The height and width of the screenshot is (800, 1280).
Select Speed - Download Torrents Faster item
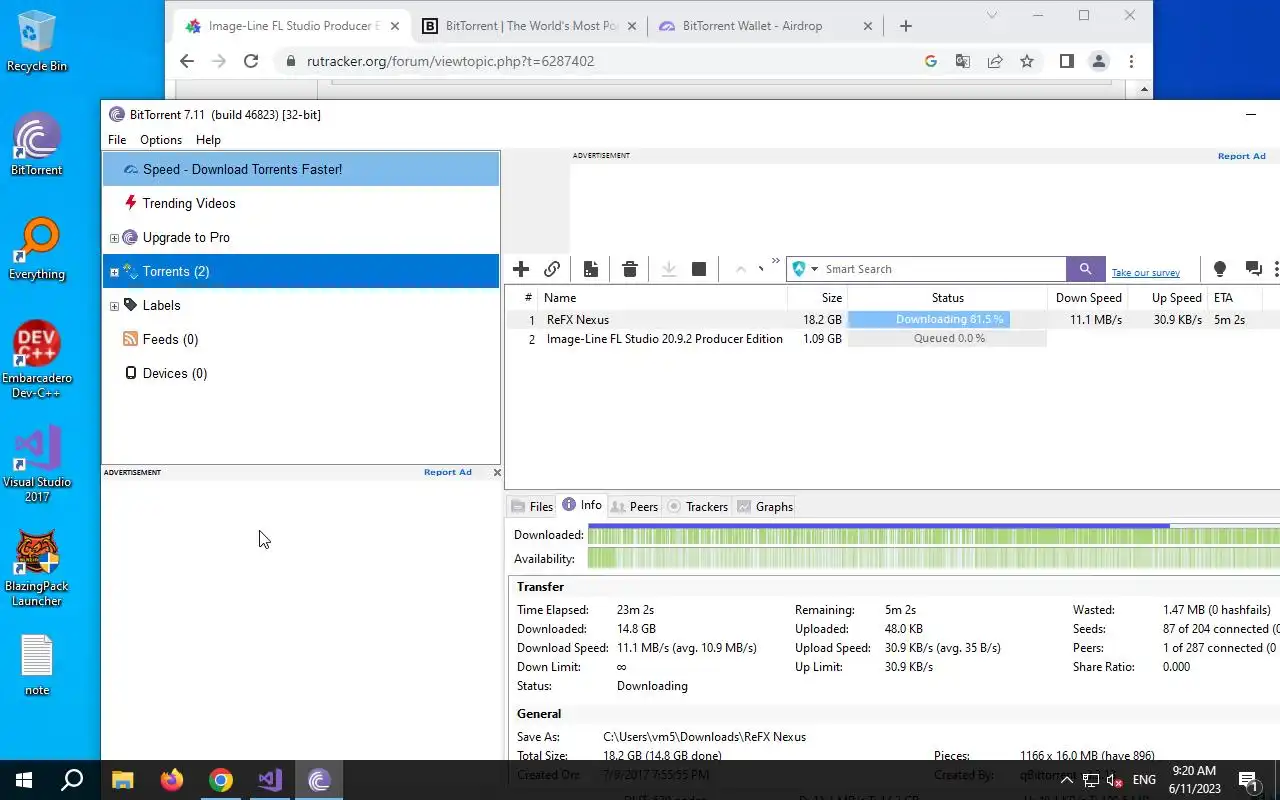click(301, 169)
